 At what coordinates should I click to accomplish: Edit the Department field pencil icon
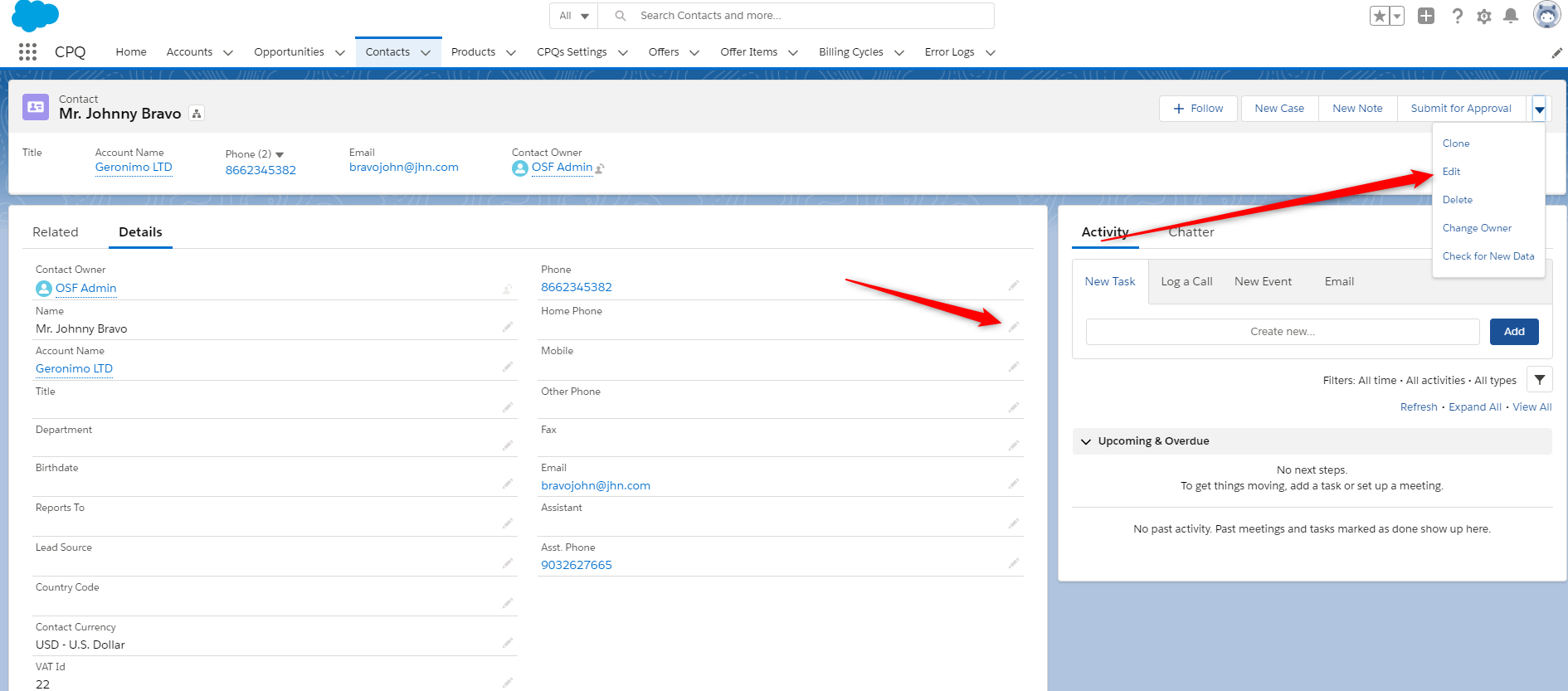pos(508,445)
